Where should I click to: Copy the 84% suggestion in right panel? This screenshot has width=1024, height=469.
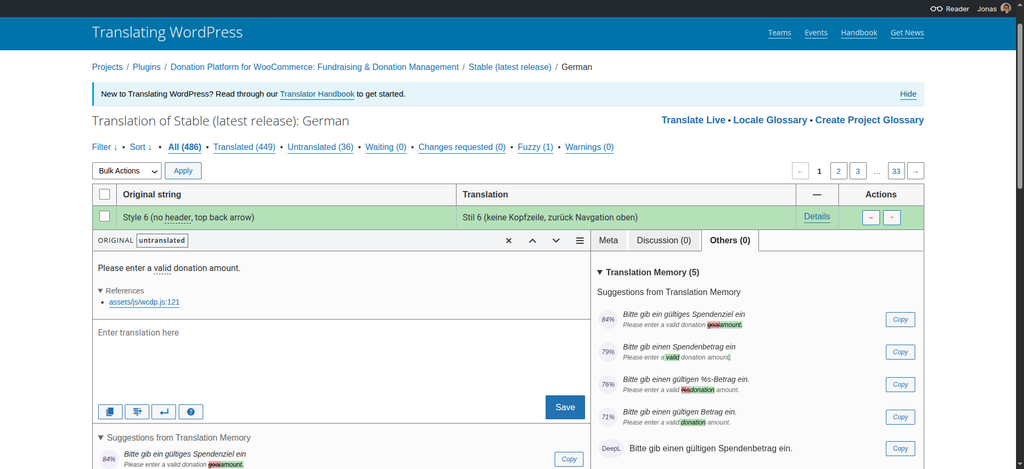pos(901,319)
